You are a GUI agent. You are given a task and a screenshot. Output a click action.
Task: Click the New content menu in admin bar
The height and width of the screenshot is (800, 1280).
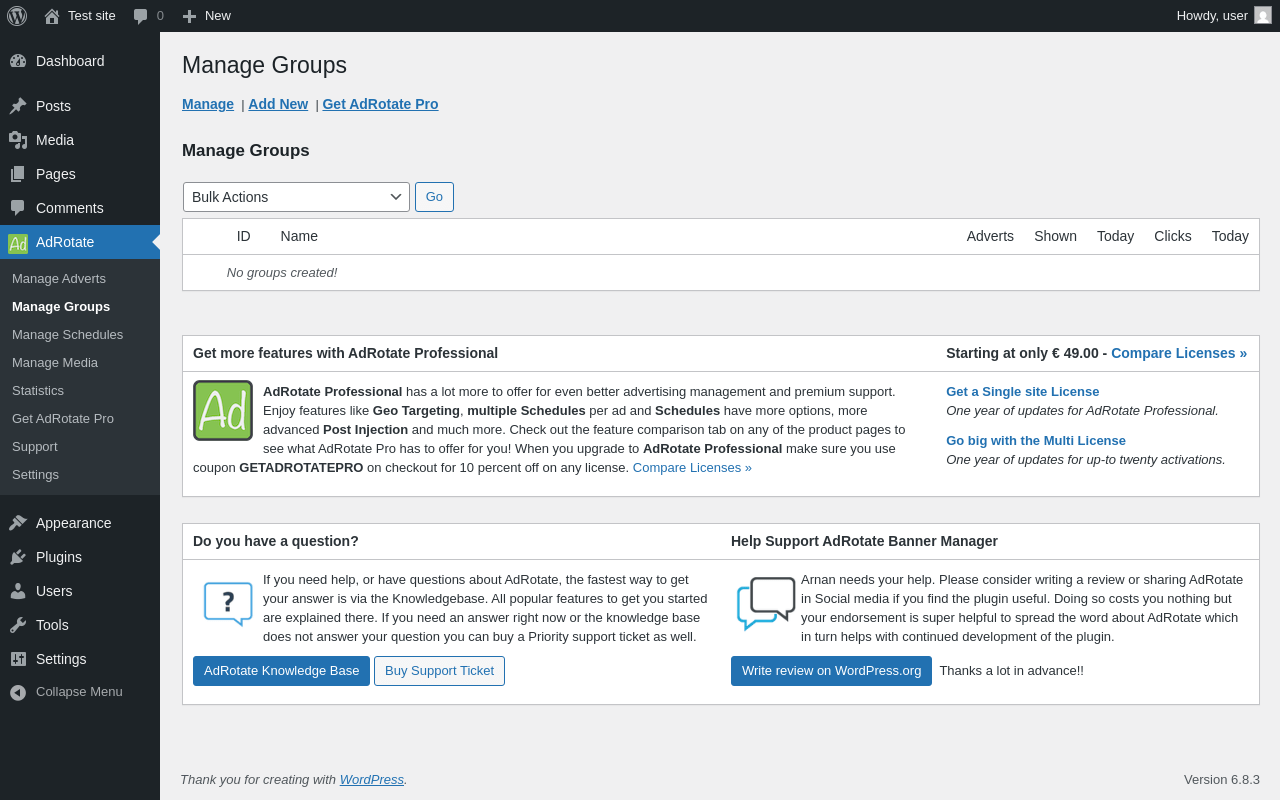coord(207,16)
